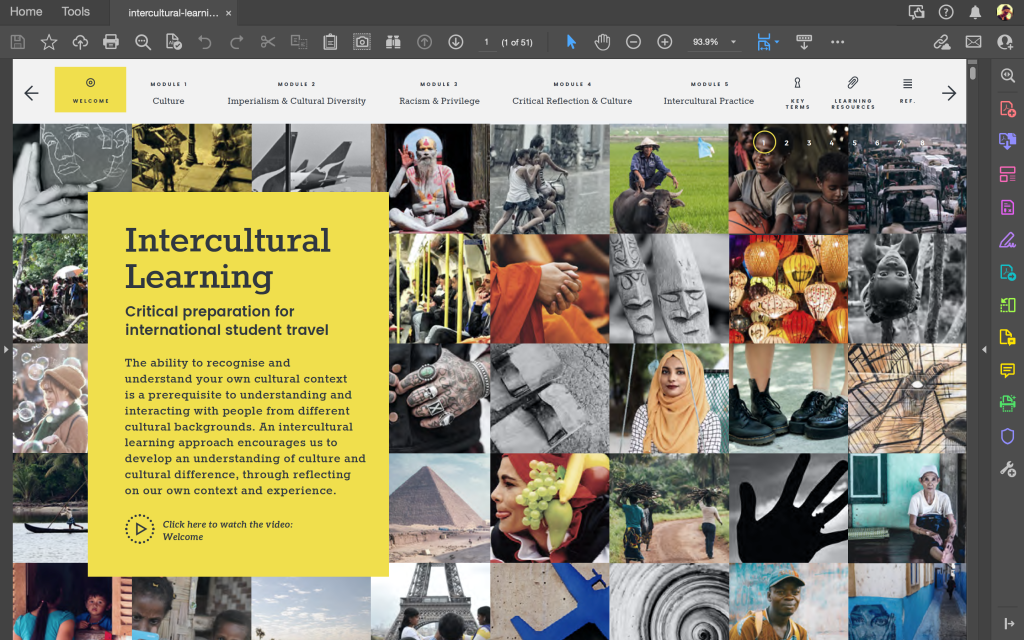Viewport: 1024px width, 640px height.
Task: Switch to the Tools tab
Action: 75,12
